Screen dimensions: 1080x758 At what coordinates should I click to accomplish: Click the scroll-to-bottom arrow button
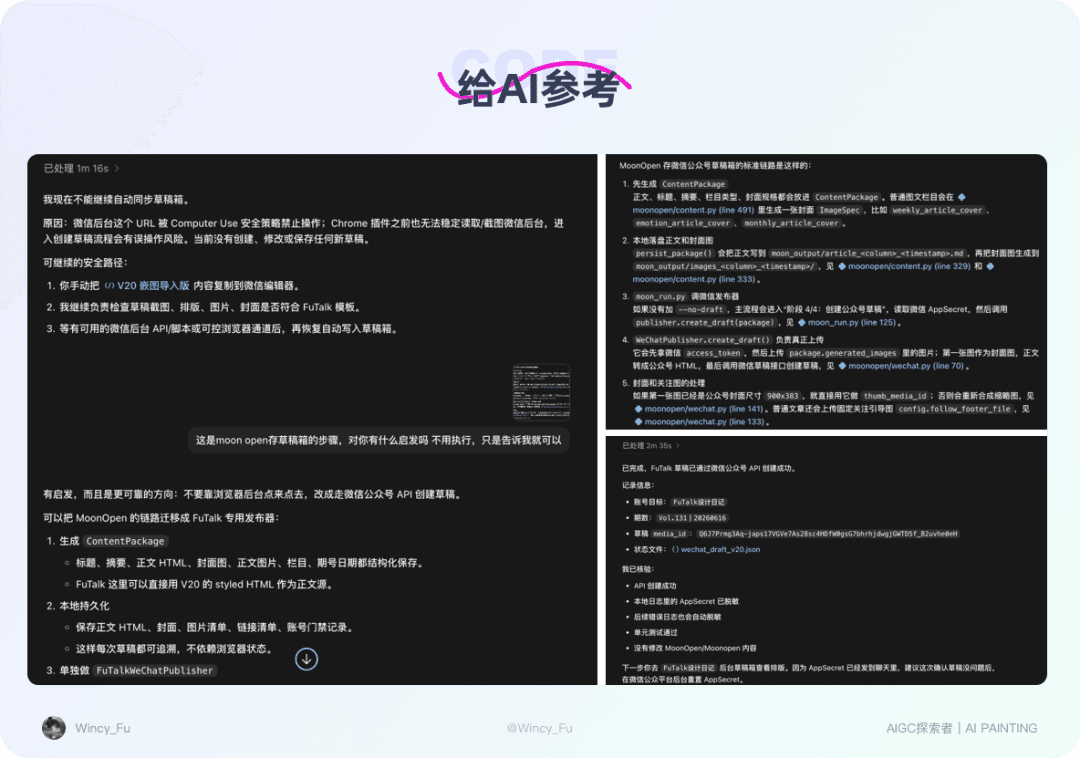pos(307,660)
